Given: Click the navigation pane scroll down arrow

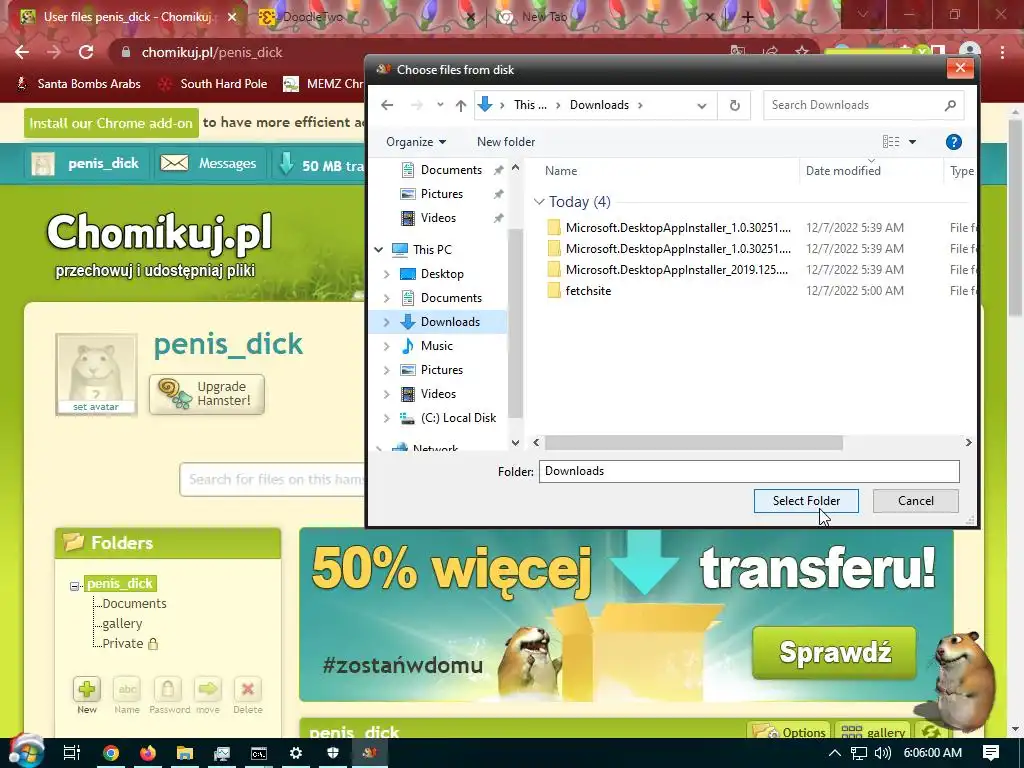Looking at the screenshot, I should click(515, 443).
